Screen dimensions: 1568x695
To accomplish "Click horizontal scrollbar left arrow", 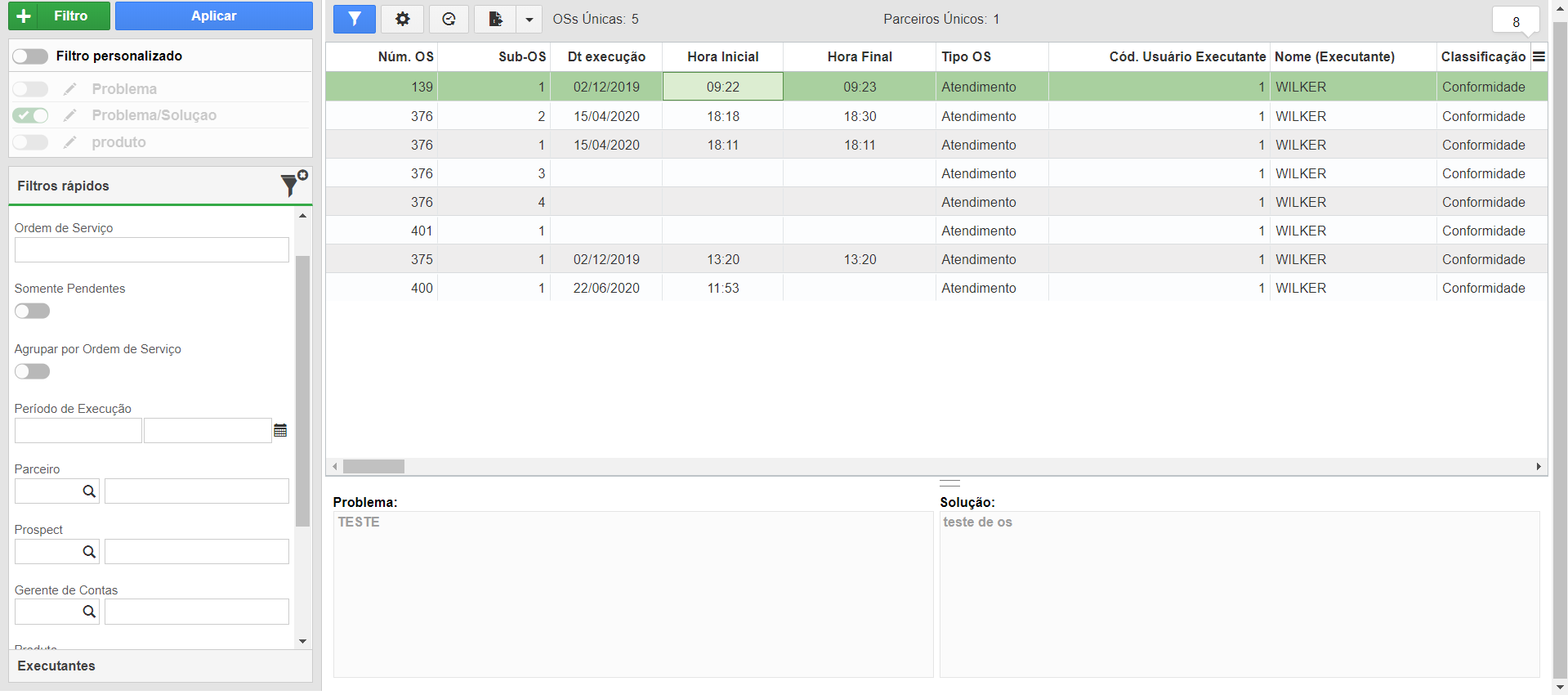I will [335, 466].
